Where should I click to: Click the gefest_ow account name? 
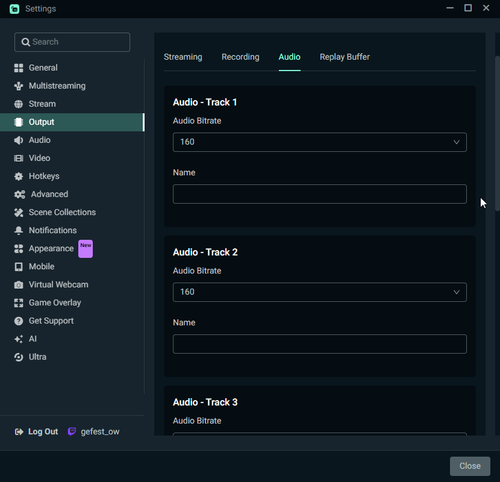point(100,432)
